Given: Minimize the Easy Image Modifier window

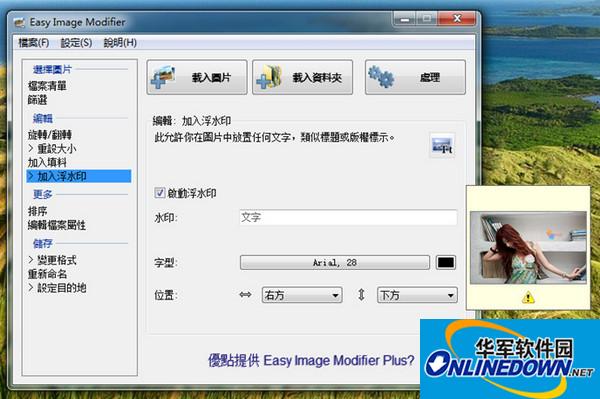Looking at the screenshot, I should [405, 19].
